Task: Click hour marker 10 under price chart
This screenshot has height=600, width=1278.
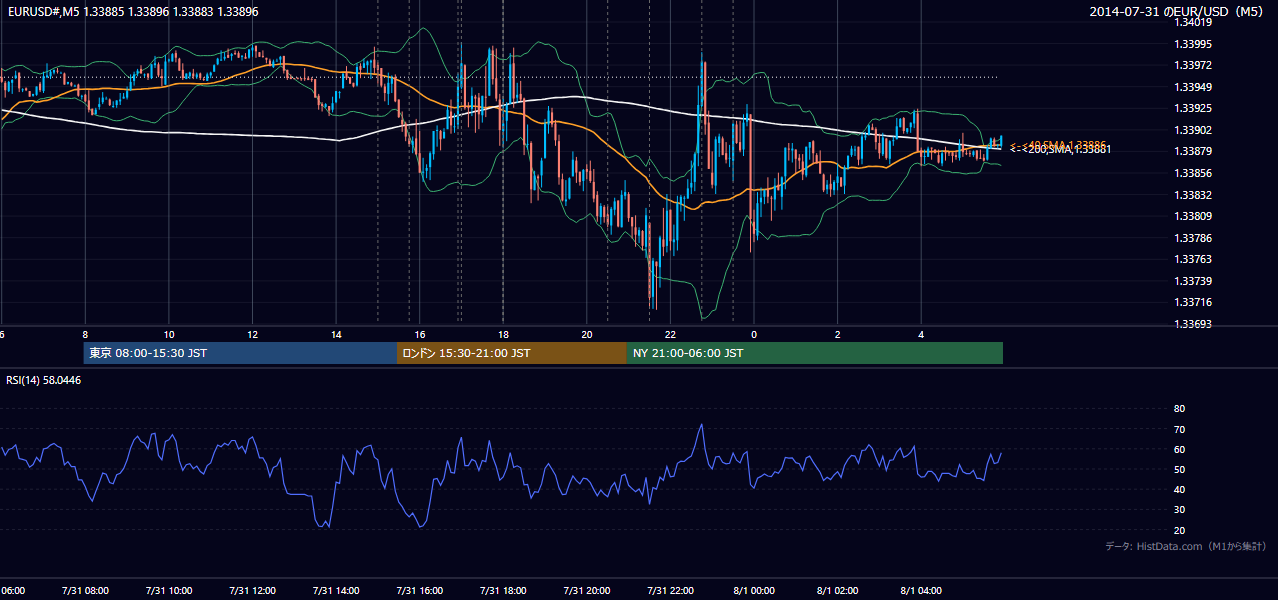Action: (x=169, y=335)
